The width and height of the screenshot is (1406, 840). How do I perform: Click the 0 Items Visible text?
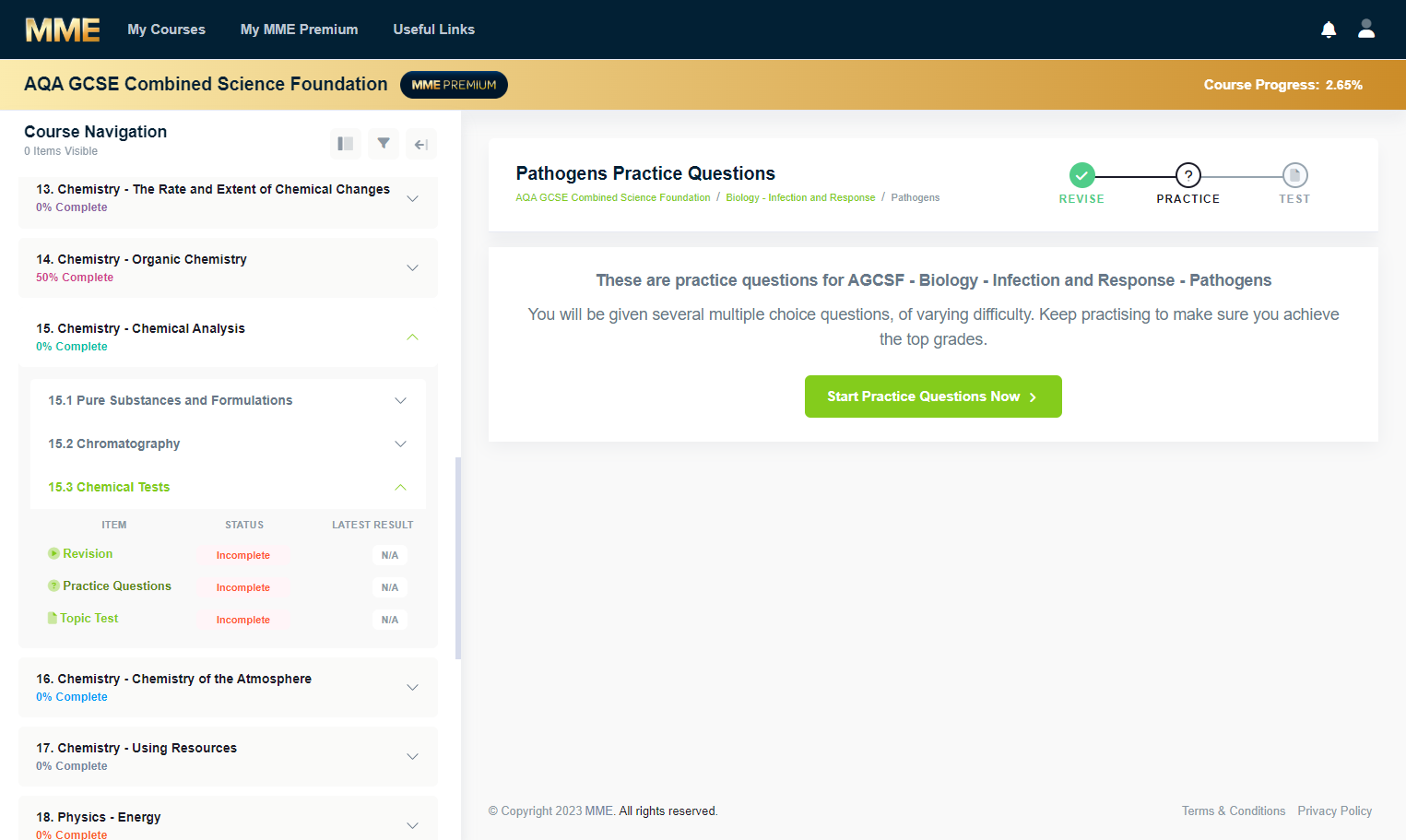tap(61, 151)
